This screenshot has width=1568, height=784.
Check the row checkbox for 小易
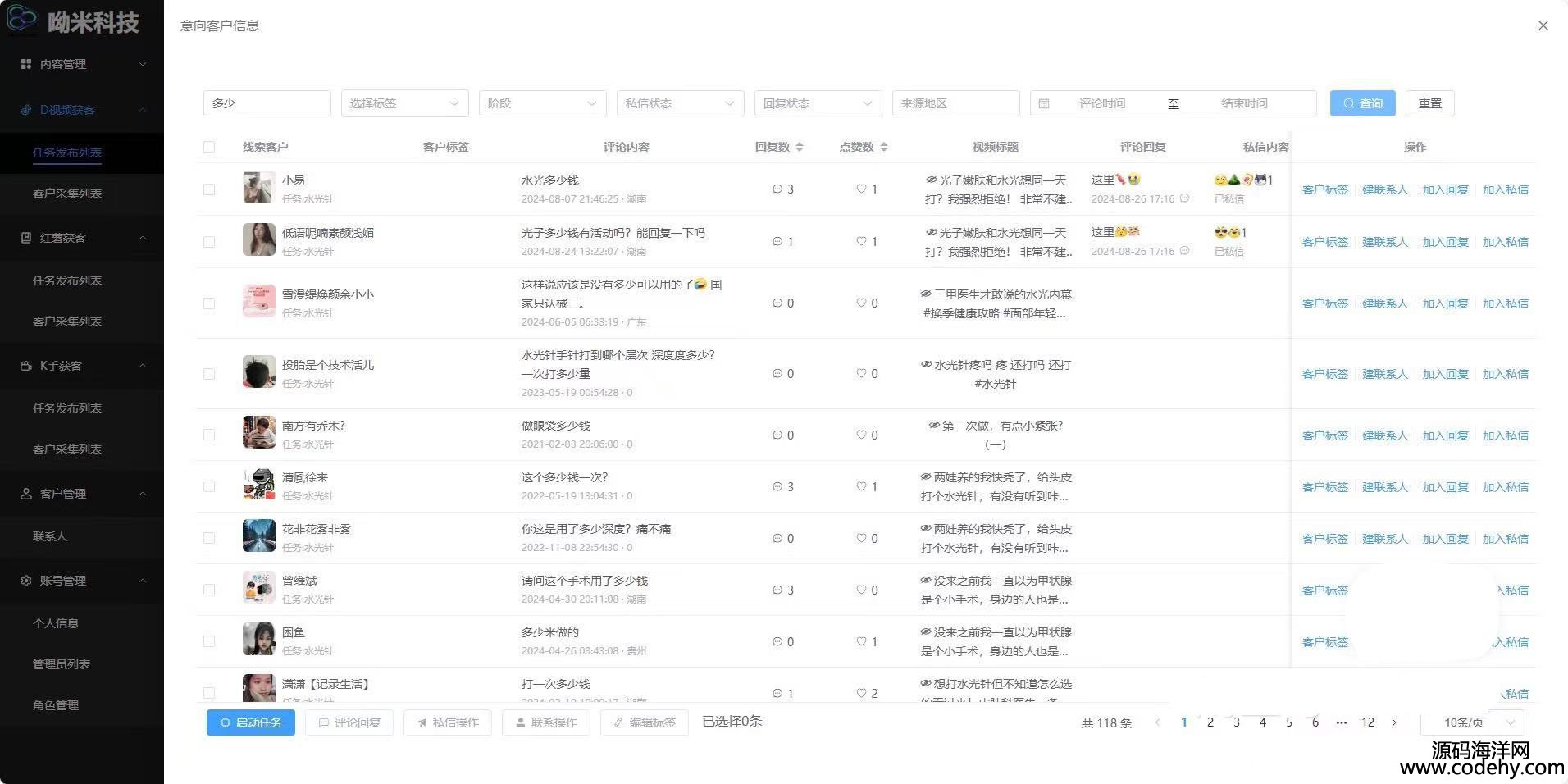pos(209,189)
